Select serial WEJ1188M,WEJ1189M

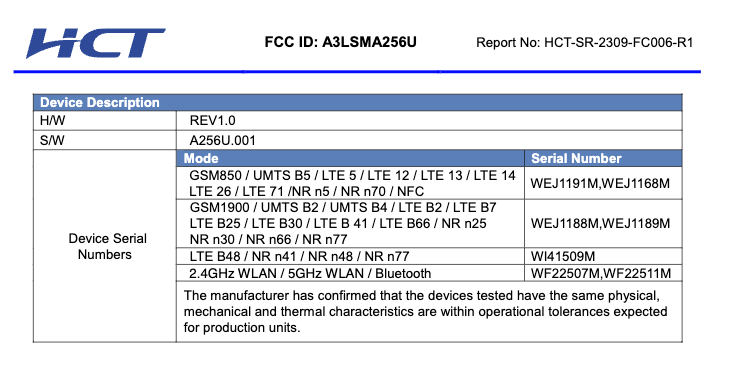pyautogui.click(x=600, y=223)
